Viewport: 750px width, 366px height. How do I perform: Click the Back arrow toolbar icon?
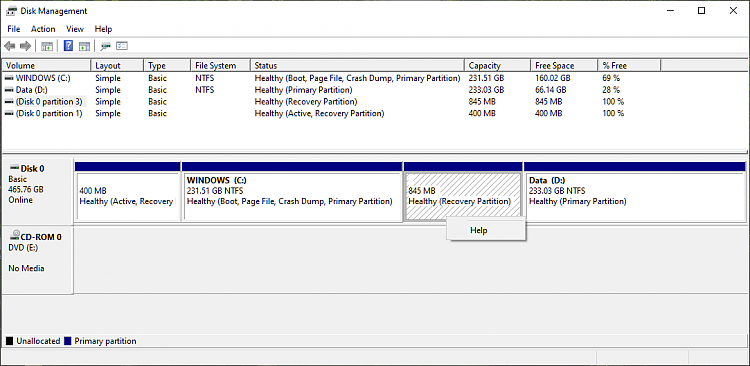click(10, 46)
